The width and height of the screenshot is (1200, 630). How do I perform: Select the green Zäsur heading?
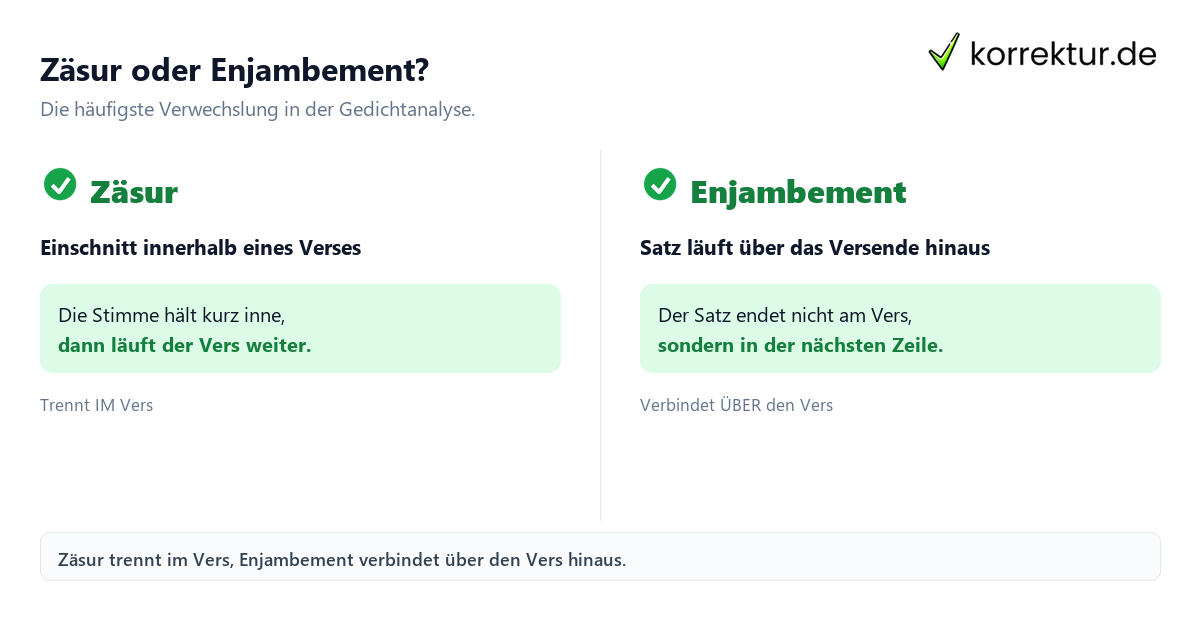(x=134, y=192)
